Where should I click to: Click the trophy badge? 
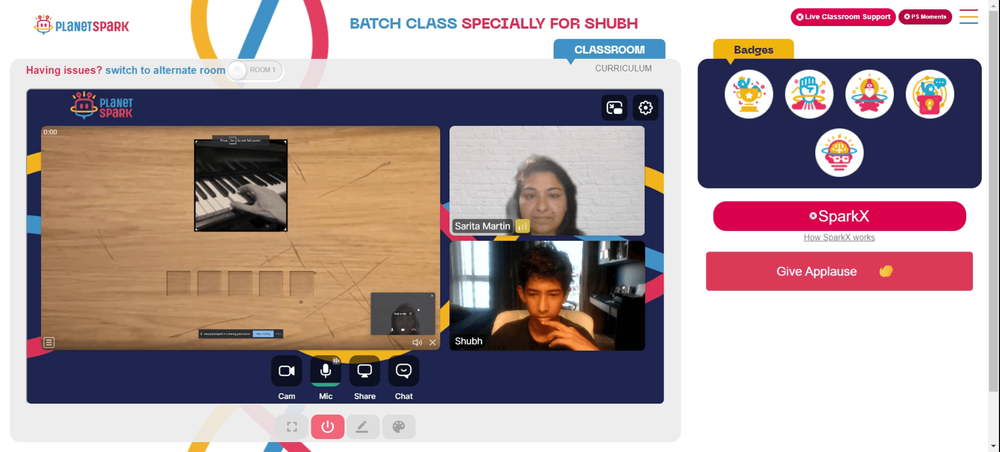coord(749,94)
